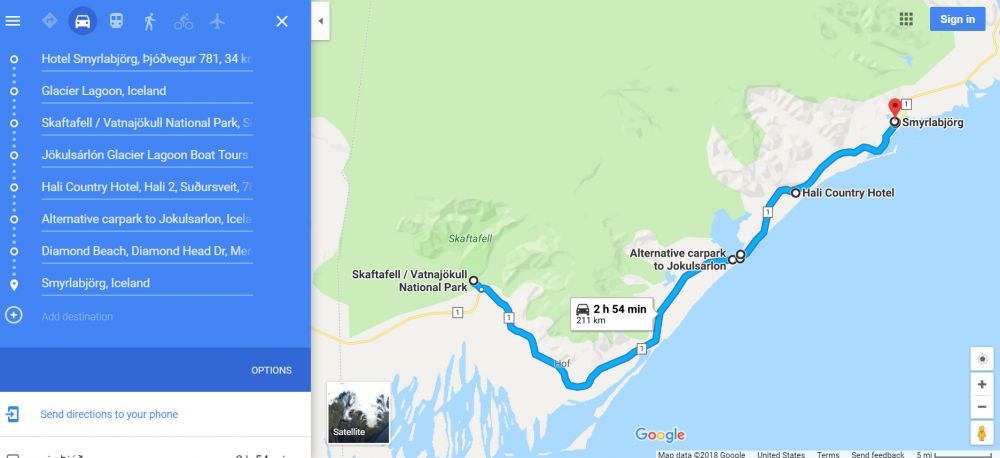Close the directions panel
Image resolution: width=1000 pixels, height=458 pixels.
[282, 21]
